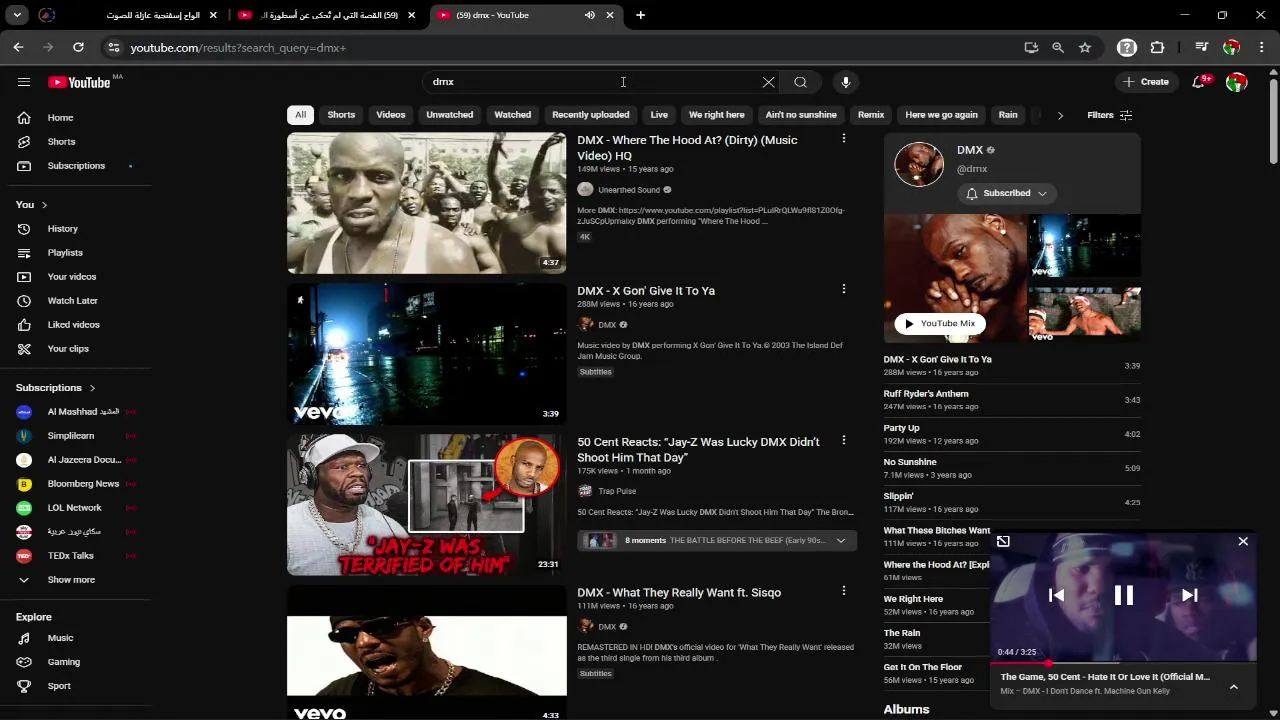Open the Trap Pulse channel link
The width and height of the screenshot is (1280, 720).
[617, 491]
